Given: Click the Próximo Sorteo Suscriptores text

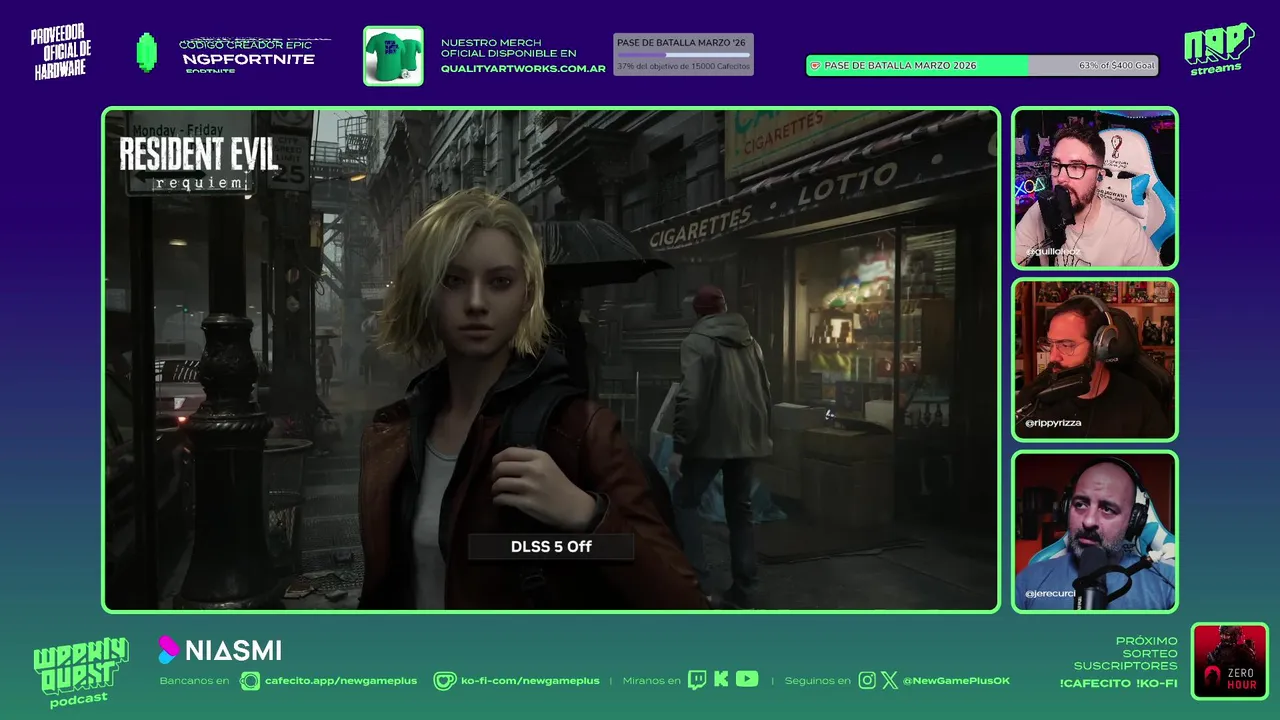Looking at the screenshot, I should click(1125, 653).
